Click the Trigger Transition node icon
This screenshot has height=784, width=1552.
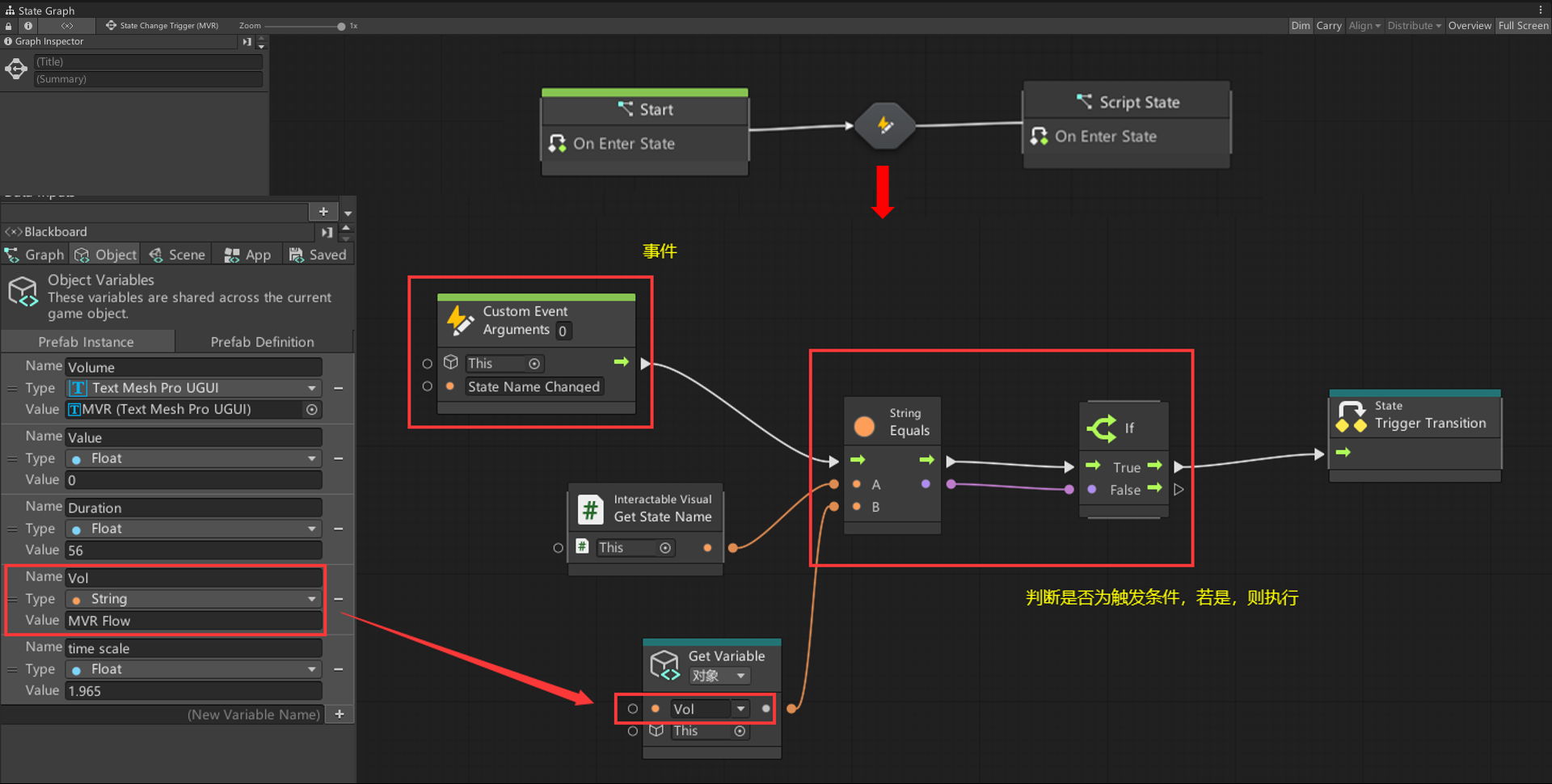pos(1351,416)
